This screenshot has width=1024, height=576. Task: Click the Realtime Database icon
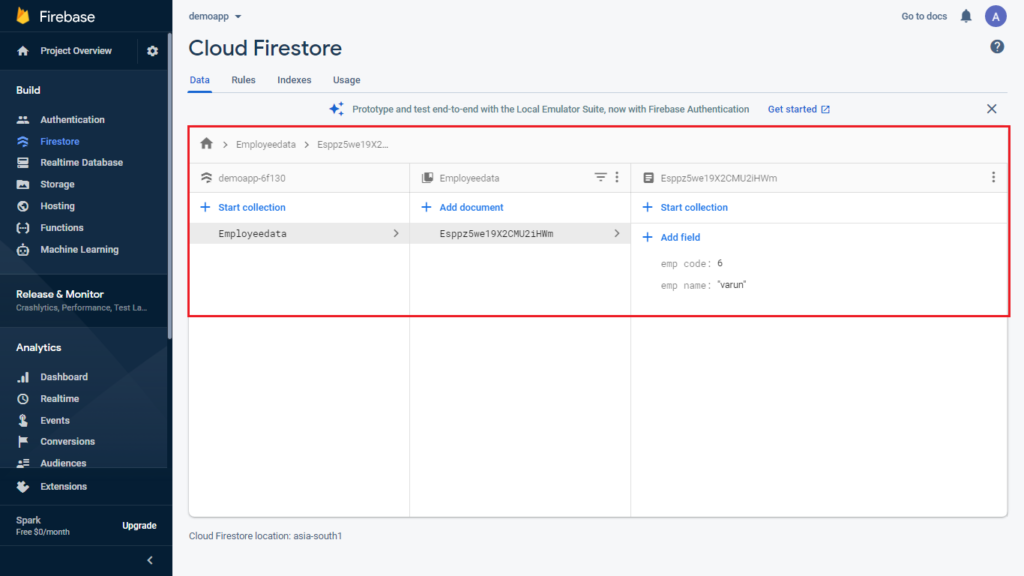tap(23, 163)
